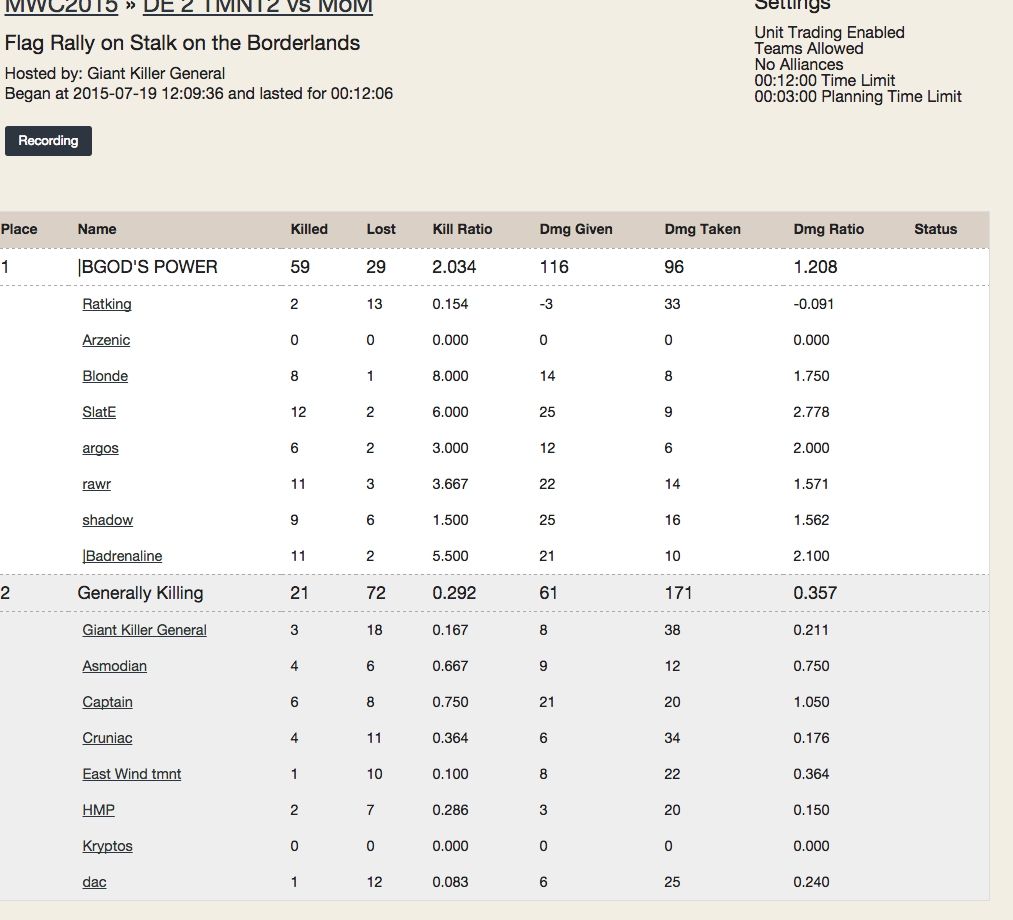Select the Generally Killing team name

tap(140, 593)
